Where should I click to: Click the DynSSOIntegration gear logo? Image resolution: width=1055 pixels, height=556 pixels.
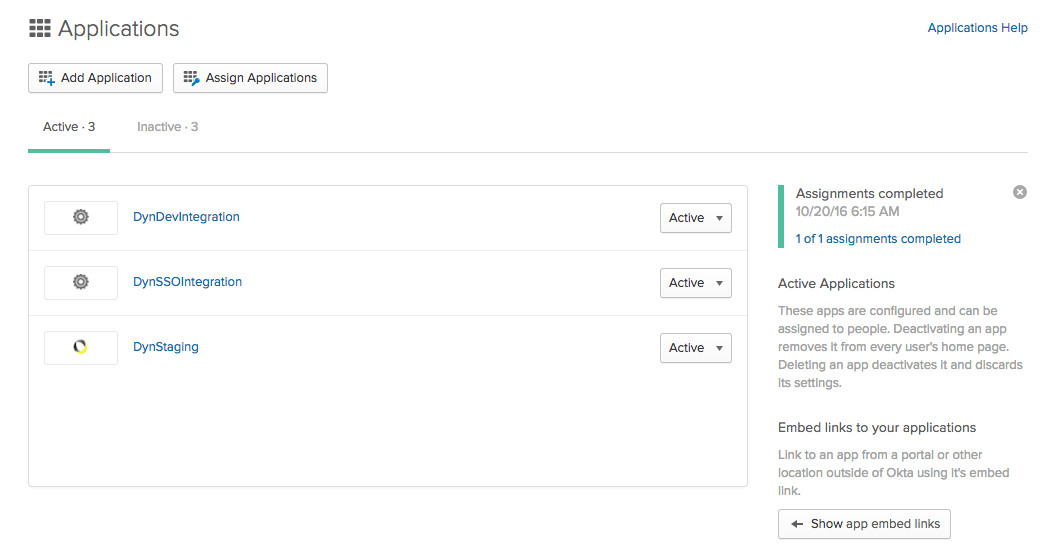[81, 282]
